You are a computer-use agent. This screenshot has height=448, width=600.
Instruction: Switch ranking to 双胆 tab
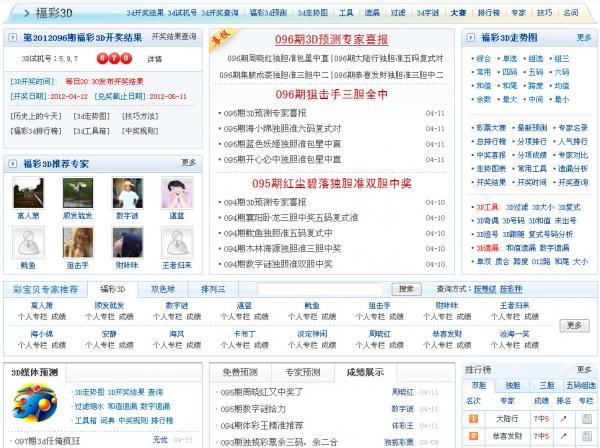pyautogui.click(x=479, y=386)
